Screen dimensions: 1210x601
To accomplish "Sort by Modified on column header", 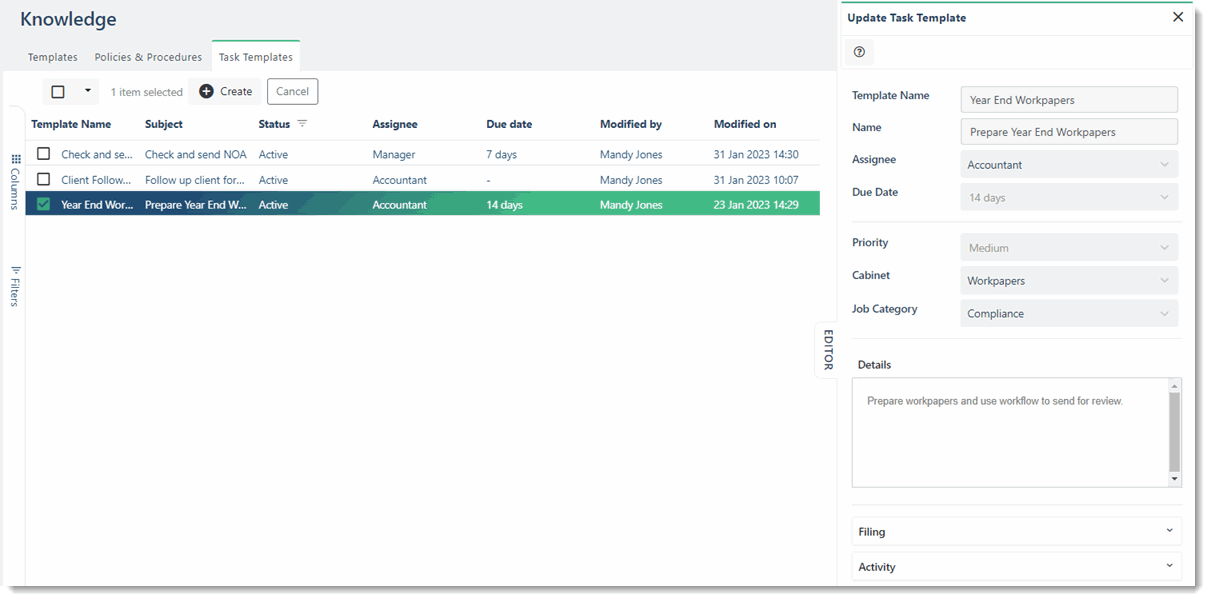I will point(745,124).
